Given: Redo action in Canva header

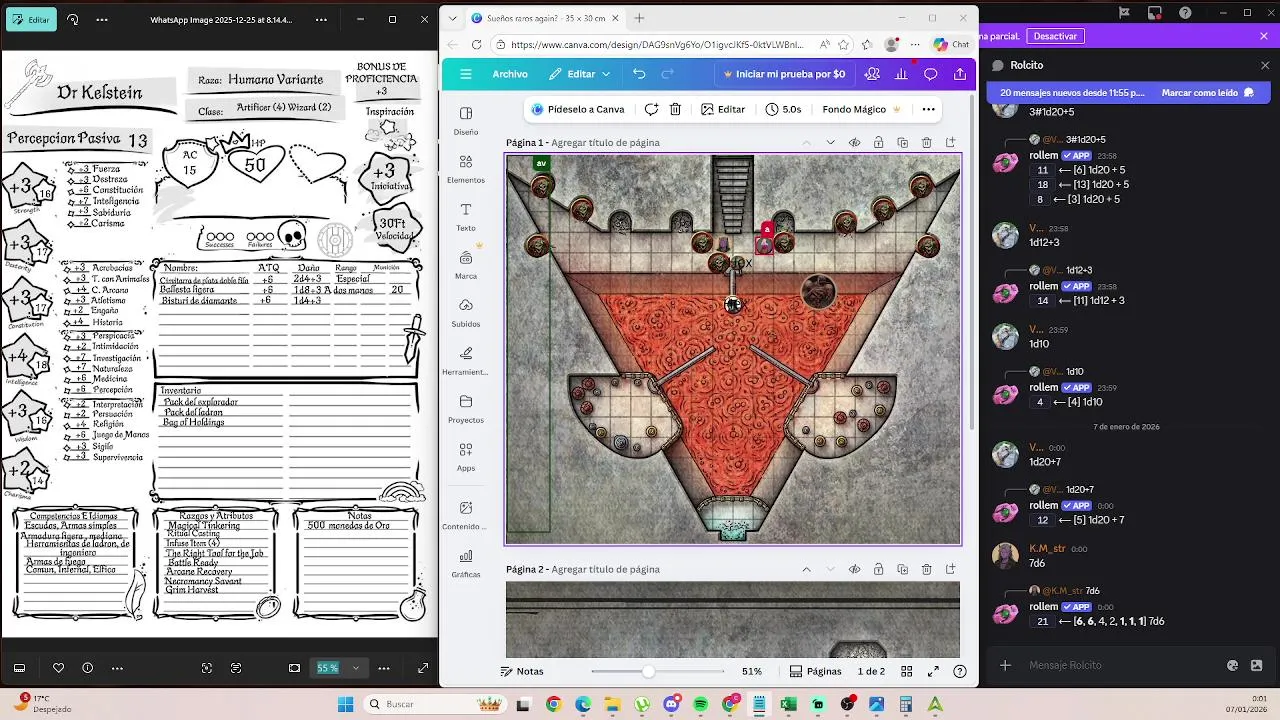Looking at the screenshot, I should pos(667,74).
